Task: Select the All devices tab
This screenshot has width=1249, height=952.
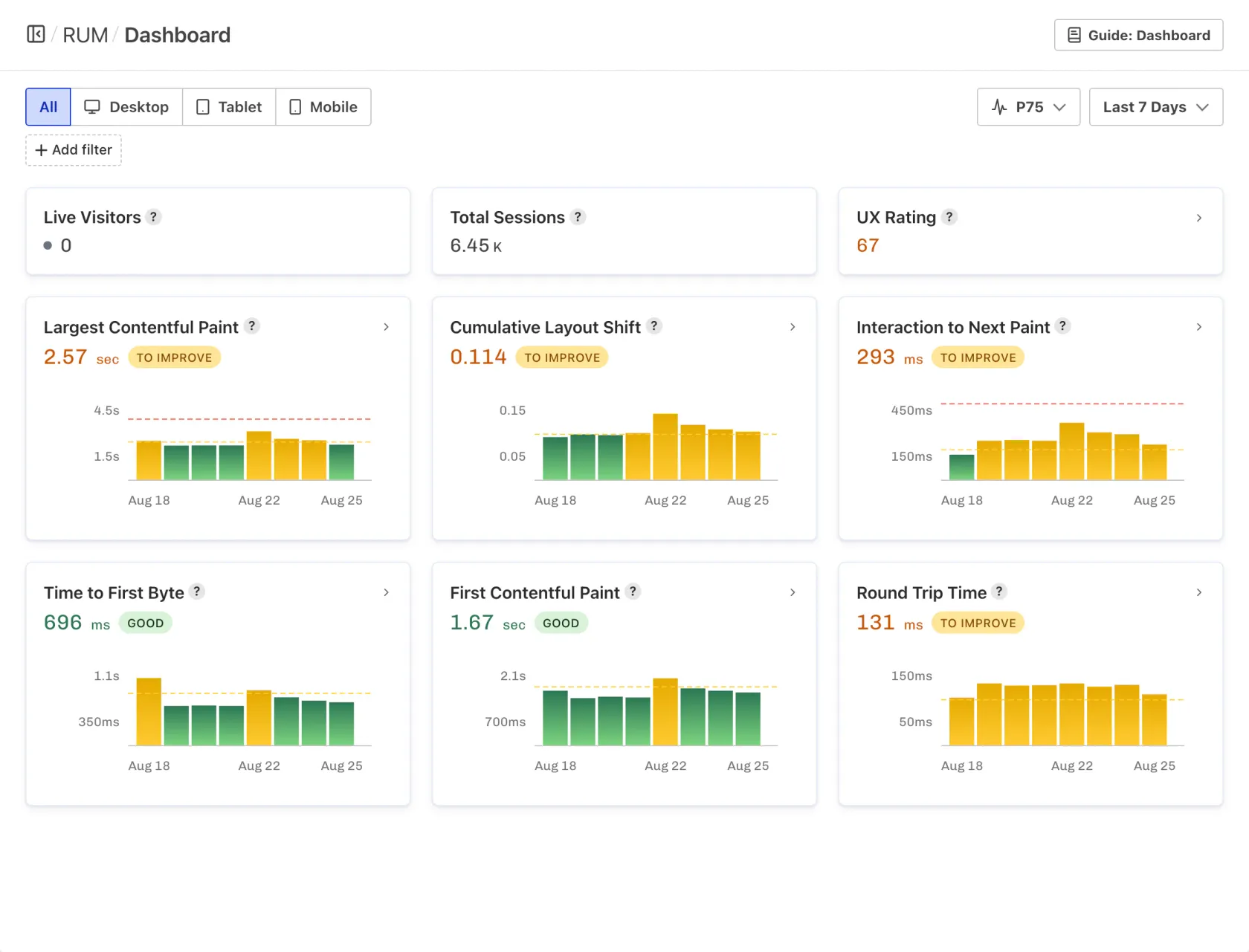Action: pyautogui.click(x=48, y=107)
